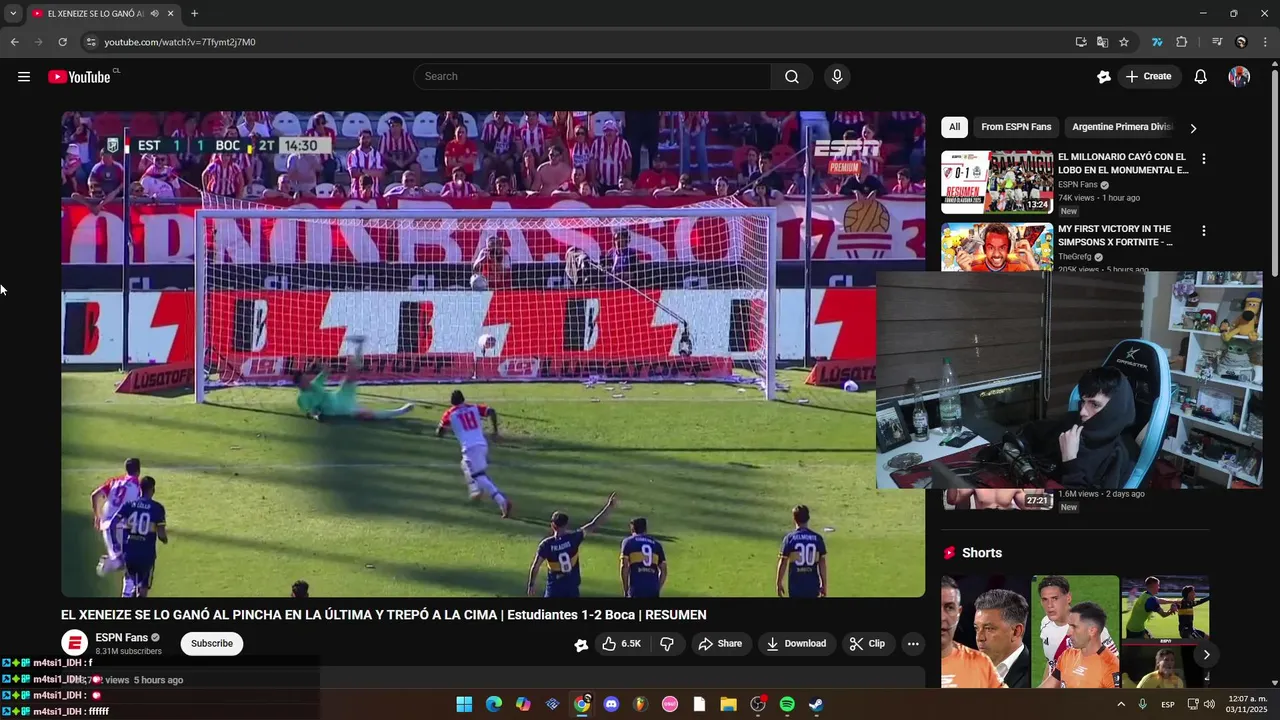Open the clock and date panel

click(1247, 705)
